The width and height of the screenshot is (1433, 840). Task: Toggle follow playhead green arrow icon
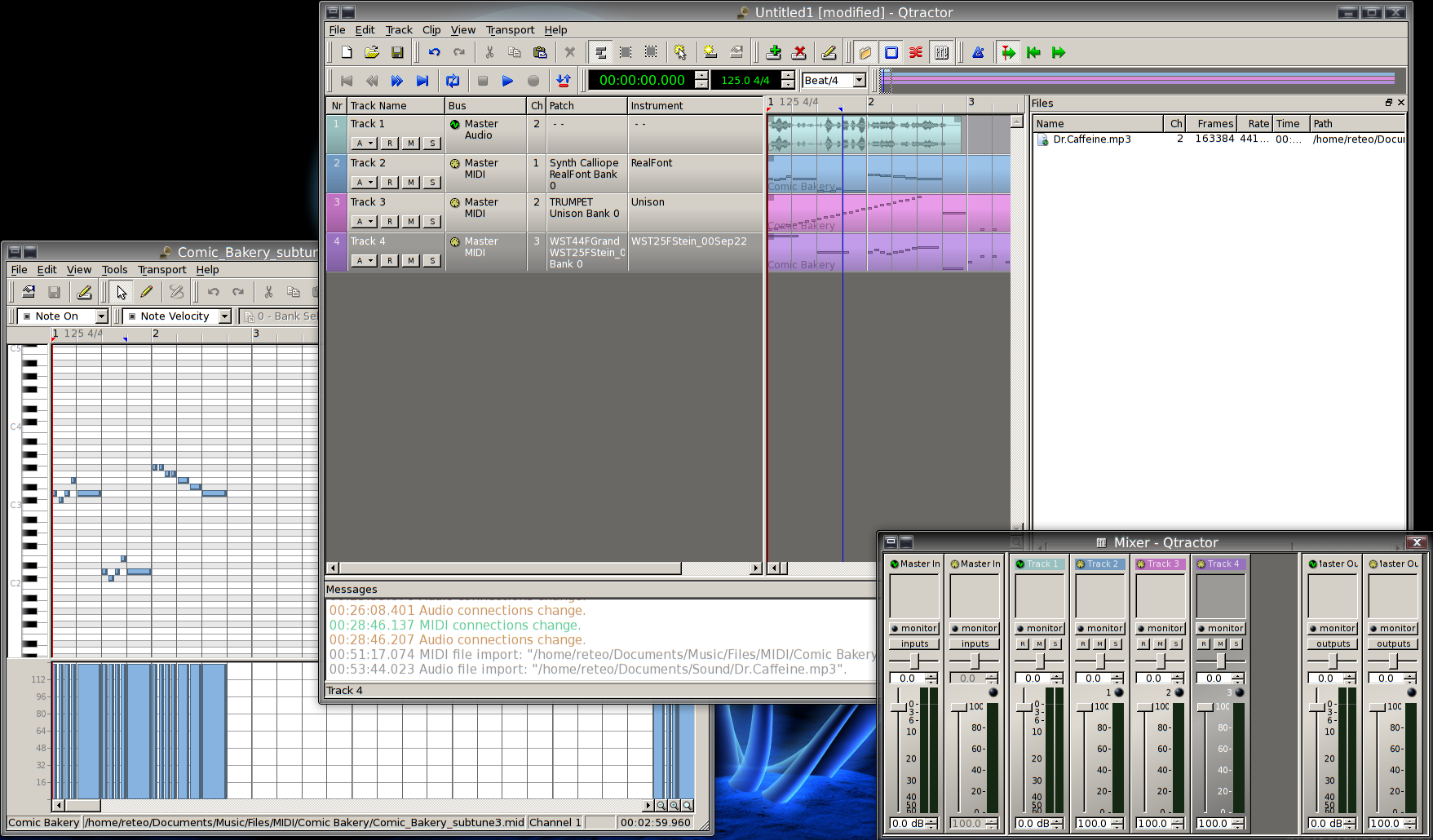tap(1008, 52)
